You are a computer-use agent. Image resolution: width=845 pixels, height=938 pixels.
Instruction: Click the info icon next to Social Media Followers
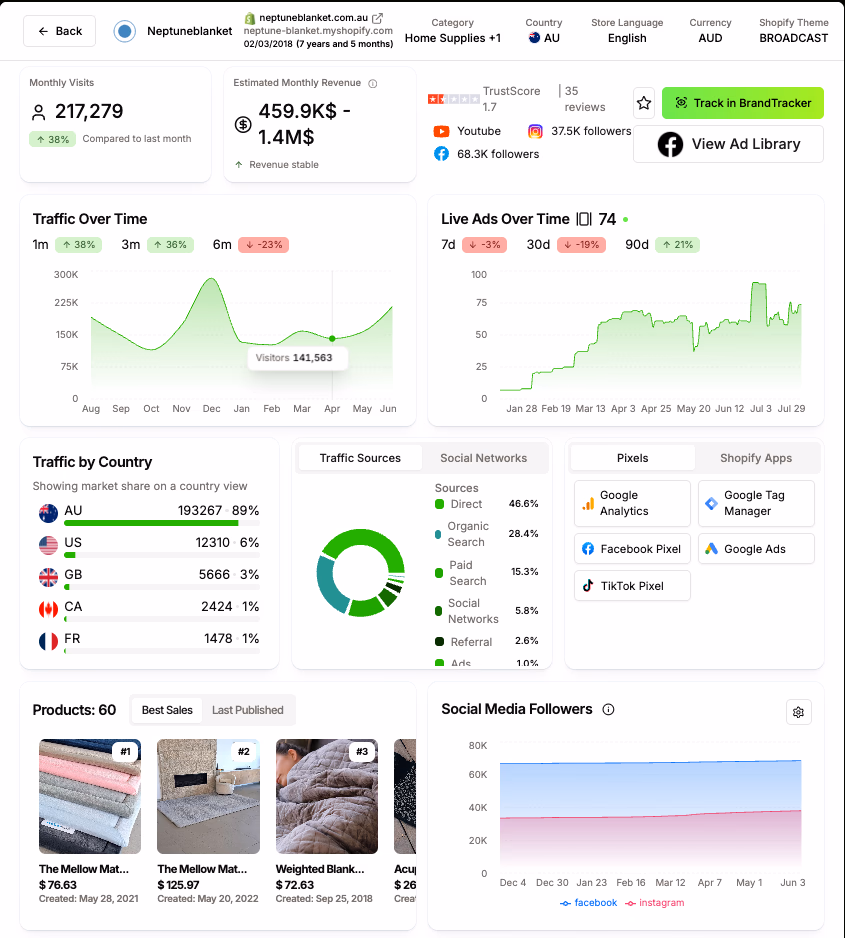point(608,709)
